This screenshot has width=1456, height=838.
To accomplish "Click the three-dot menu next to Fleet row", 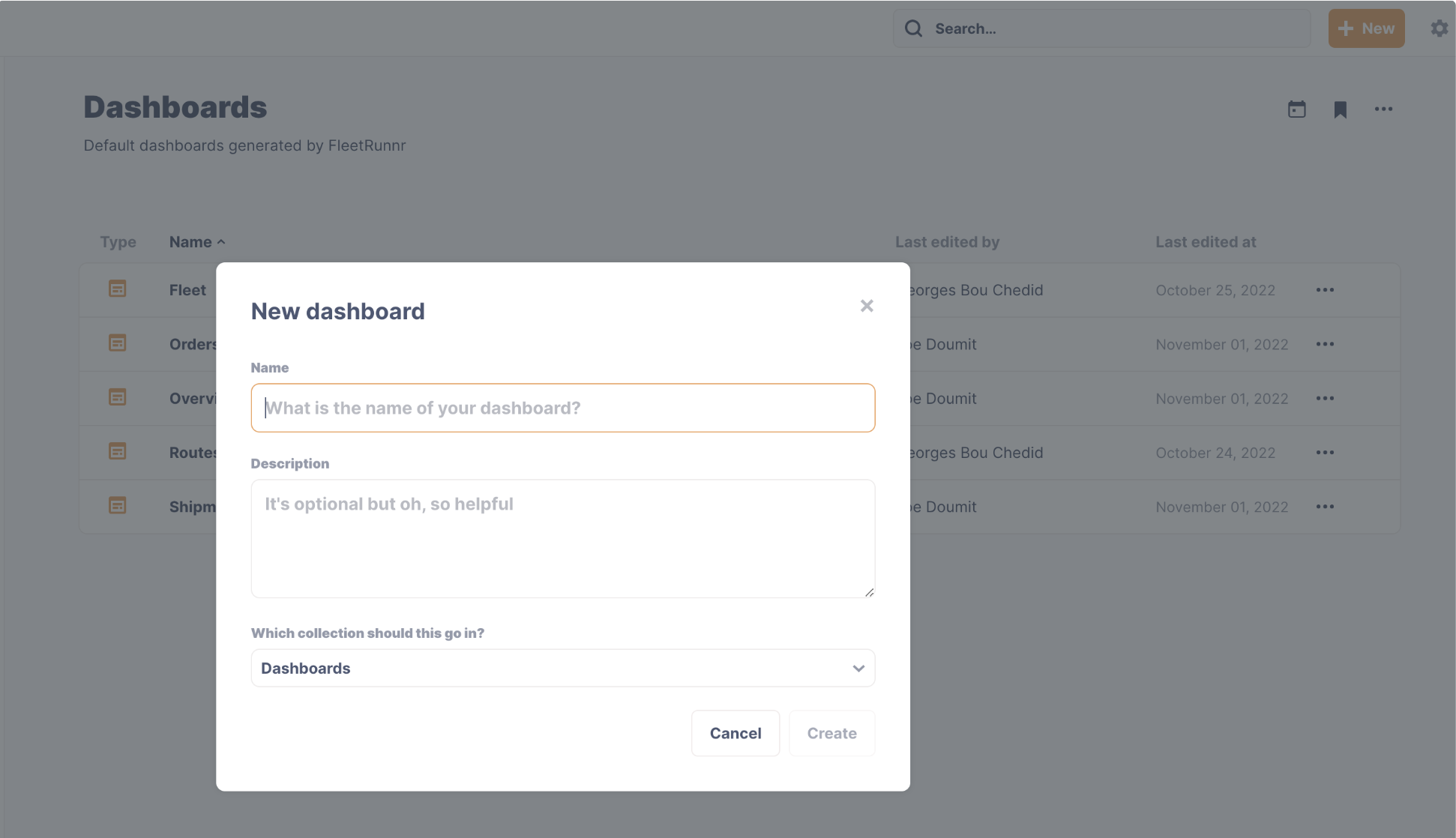I will [x=1325, y=289].
